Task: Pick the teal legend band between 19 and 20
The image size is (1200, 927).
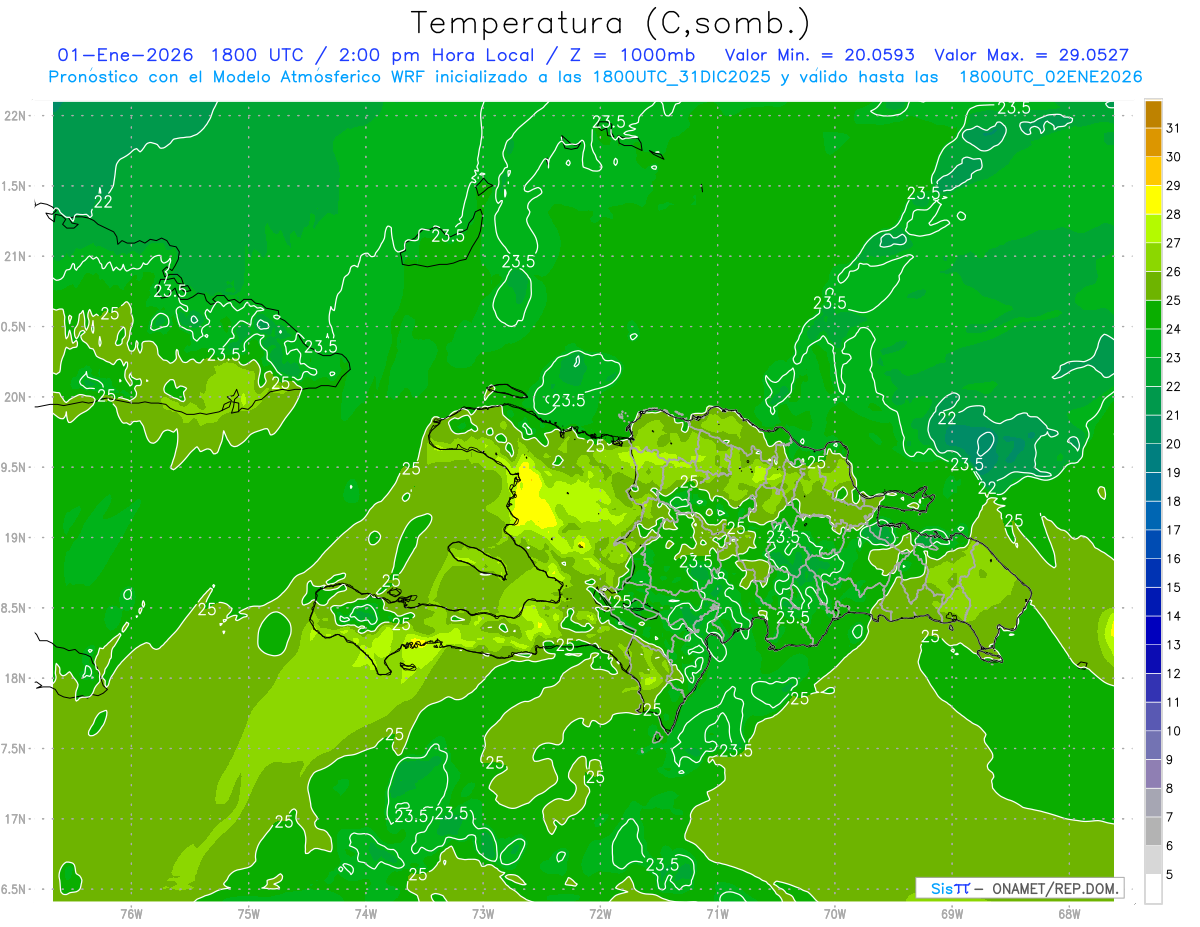Action: [1153, 459]
